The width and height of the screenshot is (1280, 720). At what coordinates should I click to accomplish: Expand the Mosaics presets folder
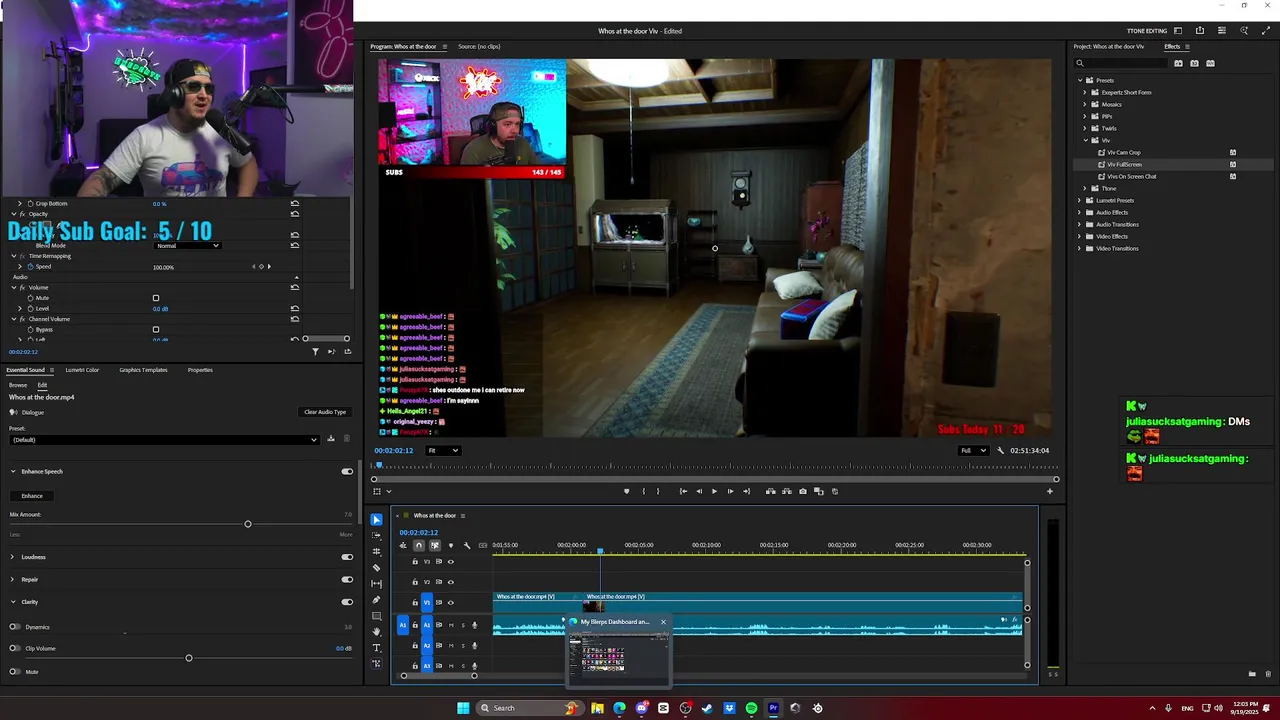pos(1085,104)
